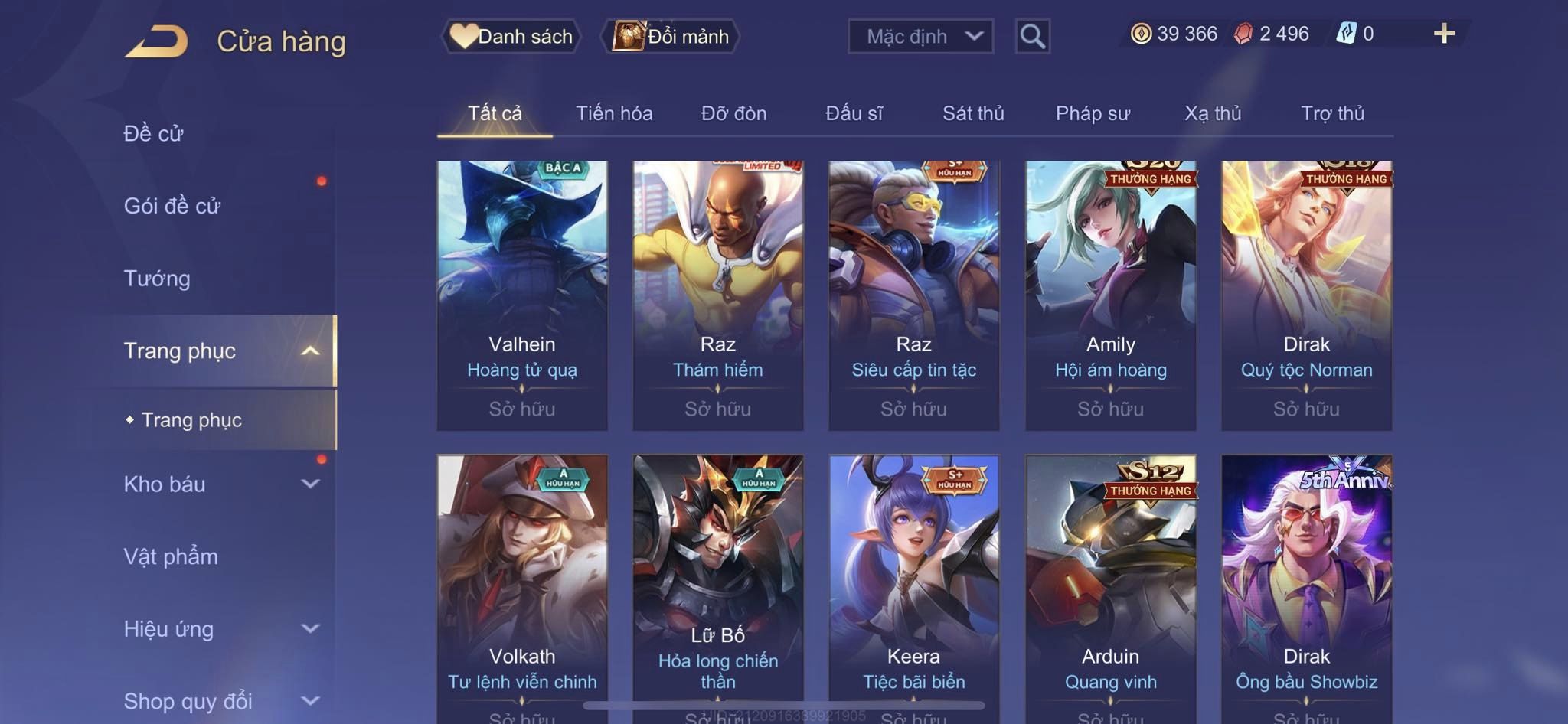The image size is (1568, 724).
Task: Expand the Kho báu sidebar section
Action: point(310,484)
